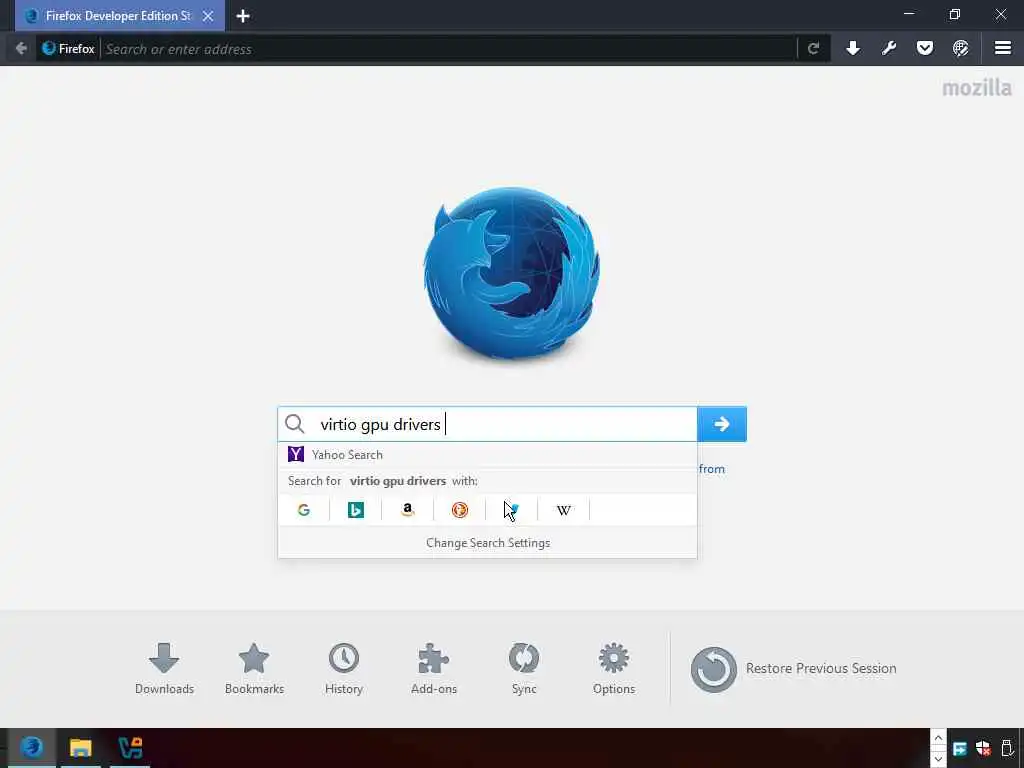Click the Firefox identity badge in address bar

coord(69,48)
